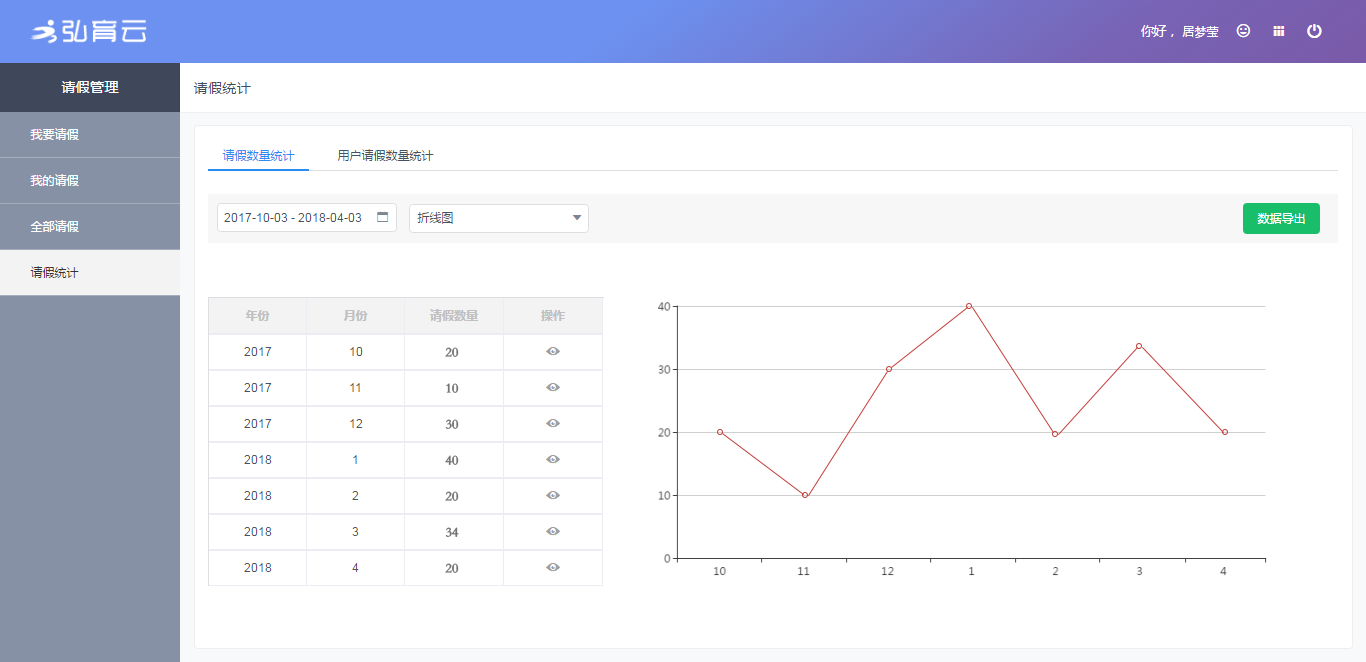Click the 数据导出 export button
The width and height of the screenshot is (1366, 662).
point(1280,218)
